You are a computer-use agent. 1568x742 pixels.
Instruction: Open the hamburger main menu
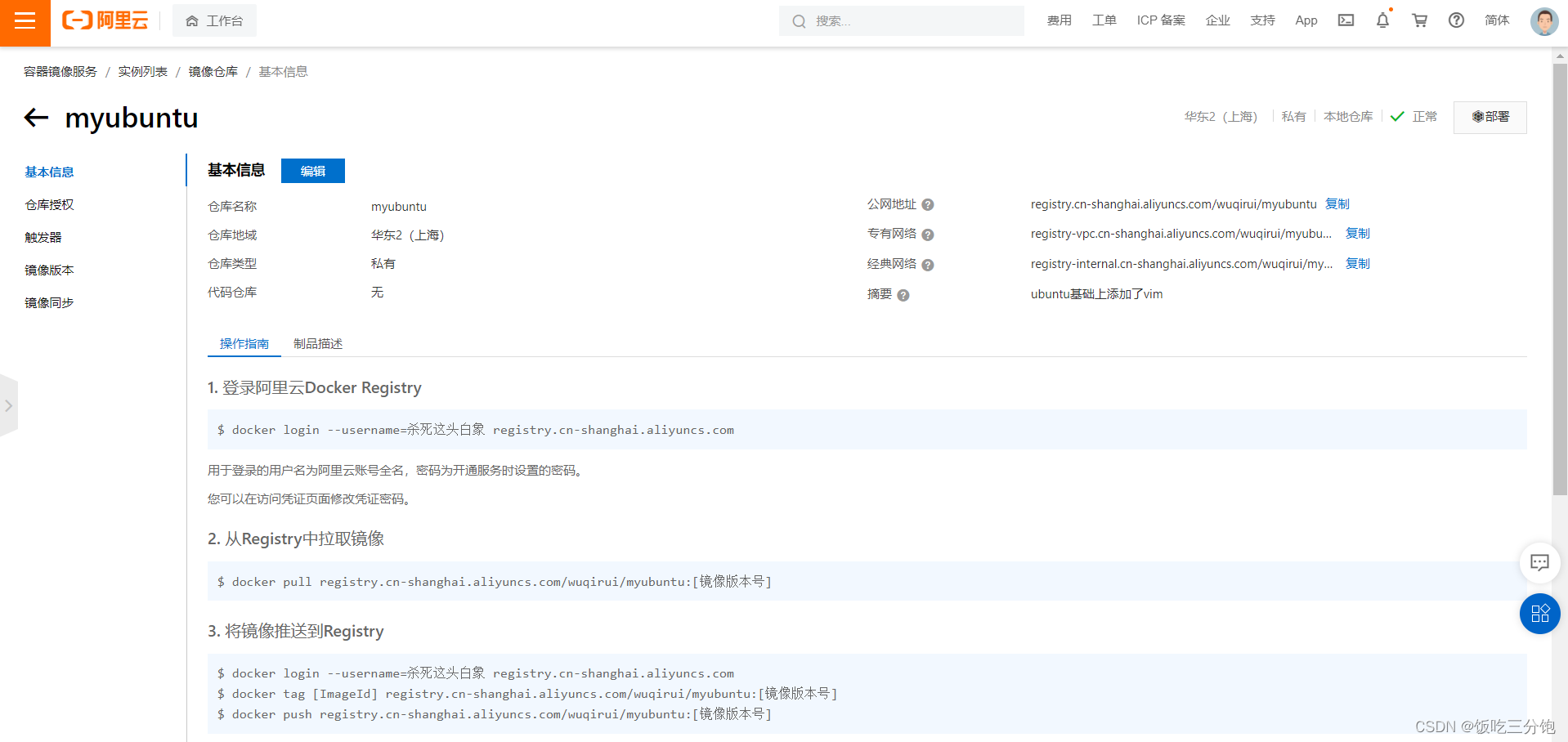click(x=25, y=21)
